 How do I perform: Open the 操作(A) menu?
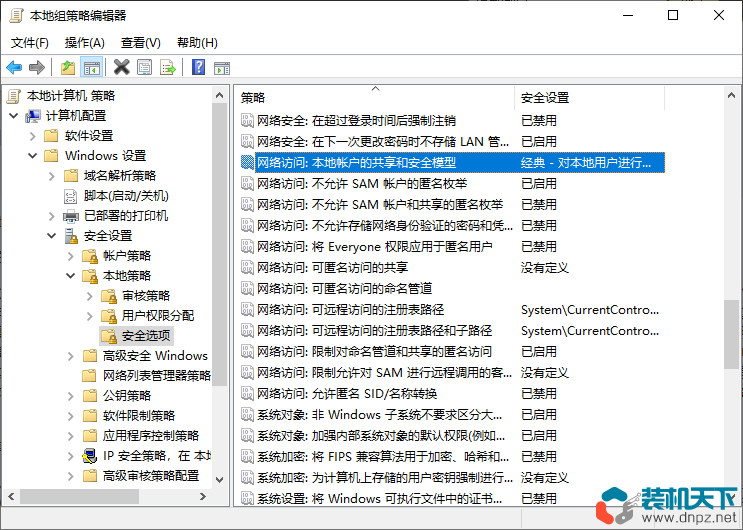click(x=84, y=43)
